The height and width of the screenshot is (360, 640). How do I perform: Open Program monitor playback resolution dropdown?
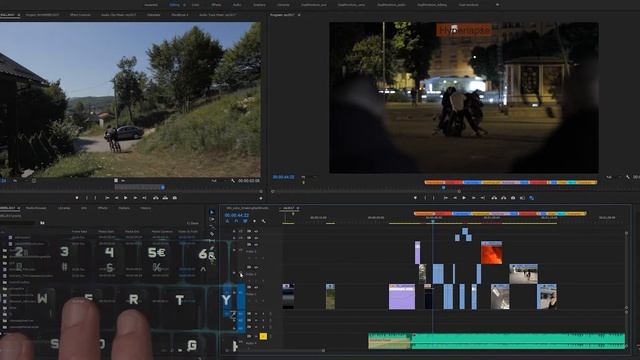pos(609,177)
